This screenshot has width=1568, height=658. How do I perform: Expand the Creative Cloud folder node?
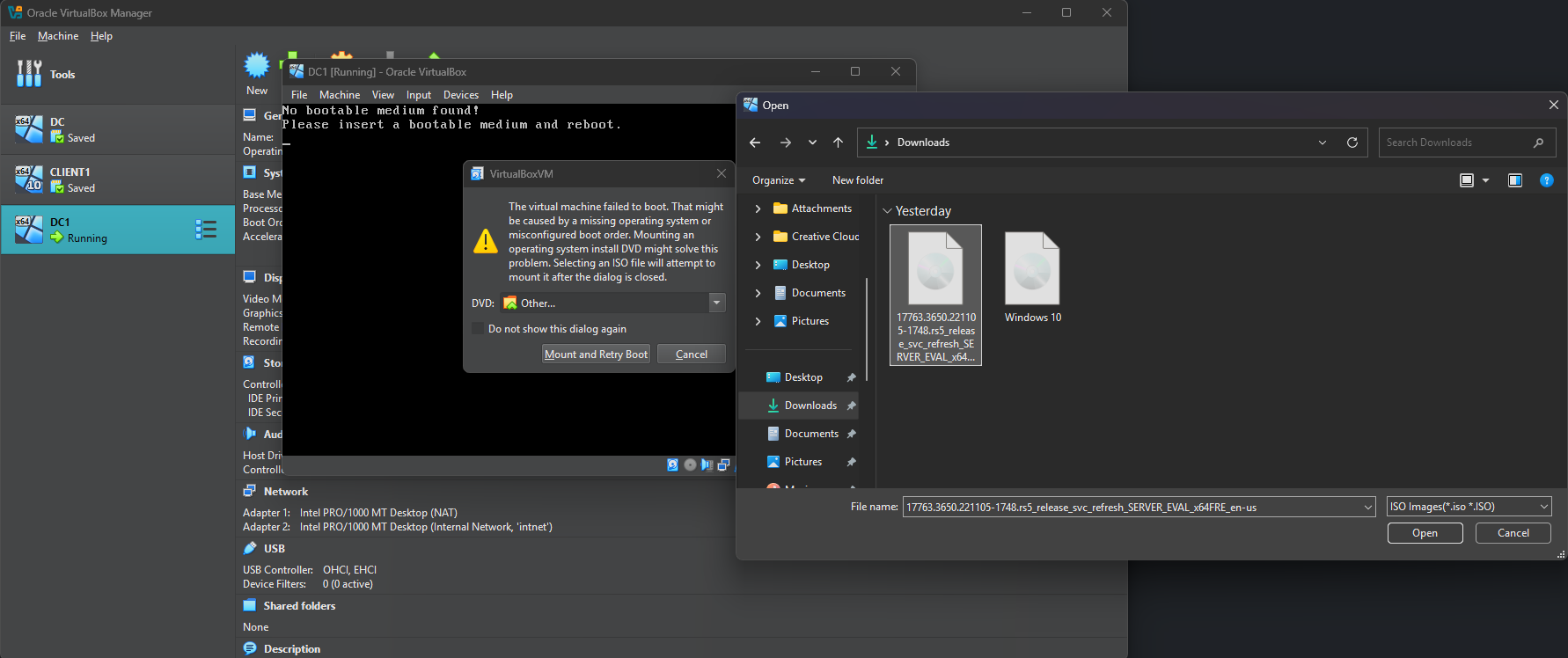point(758,237)
